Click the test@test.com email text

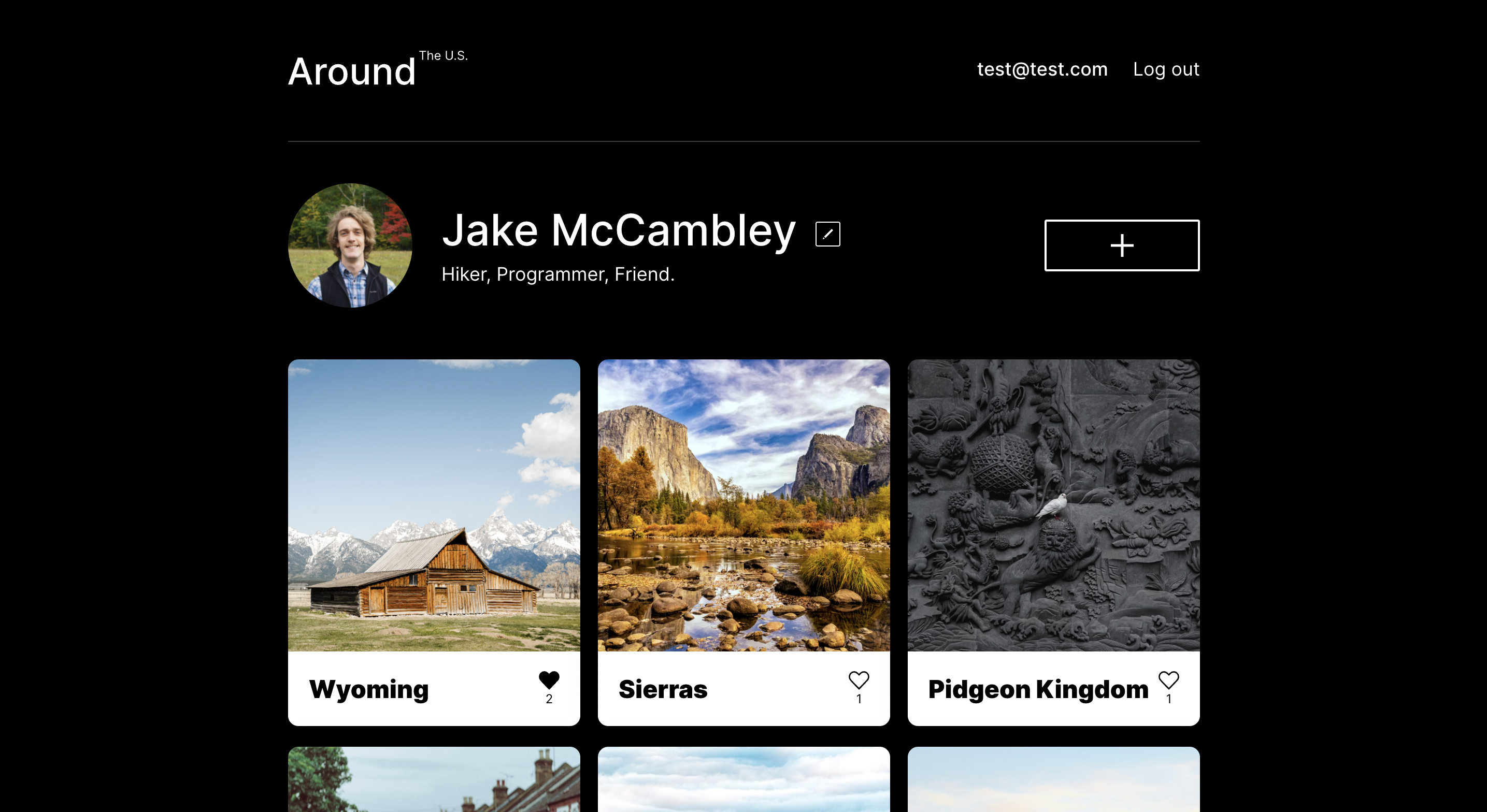1041,69
